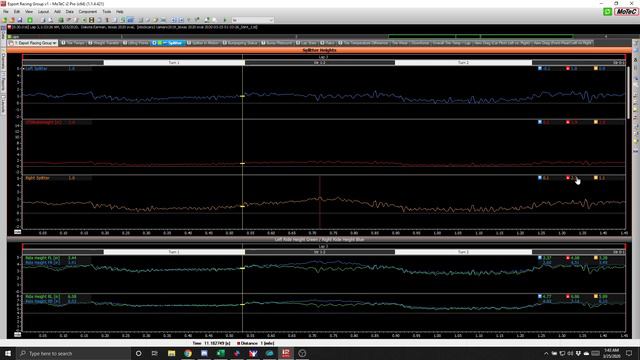Click the Left Splitter channel label
The height and width of the screenshot is (360, 640).
36,69
